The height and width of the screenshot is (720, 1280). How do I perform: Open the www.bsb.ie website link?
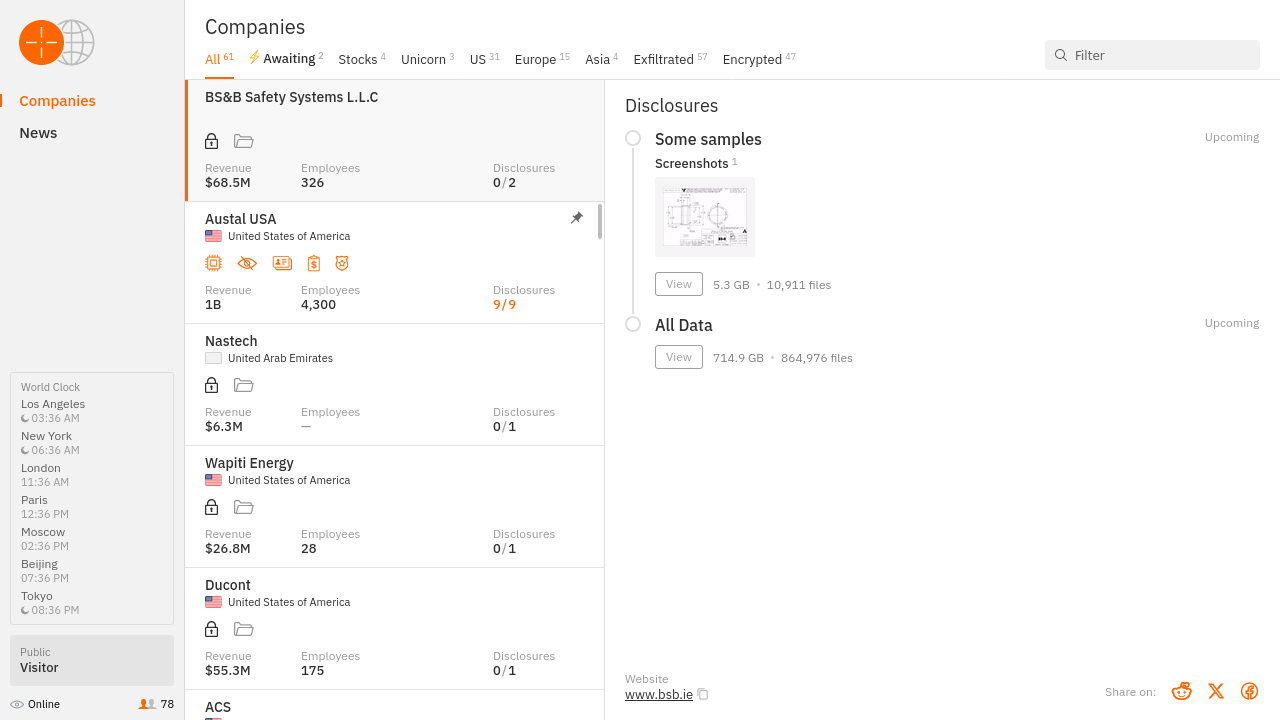(658, 694)
